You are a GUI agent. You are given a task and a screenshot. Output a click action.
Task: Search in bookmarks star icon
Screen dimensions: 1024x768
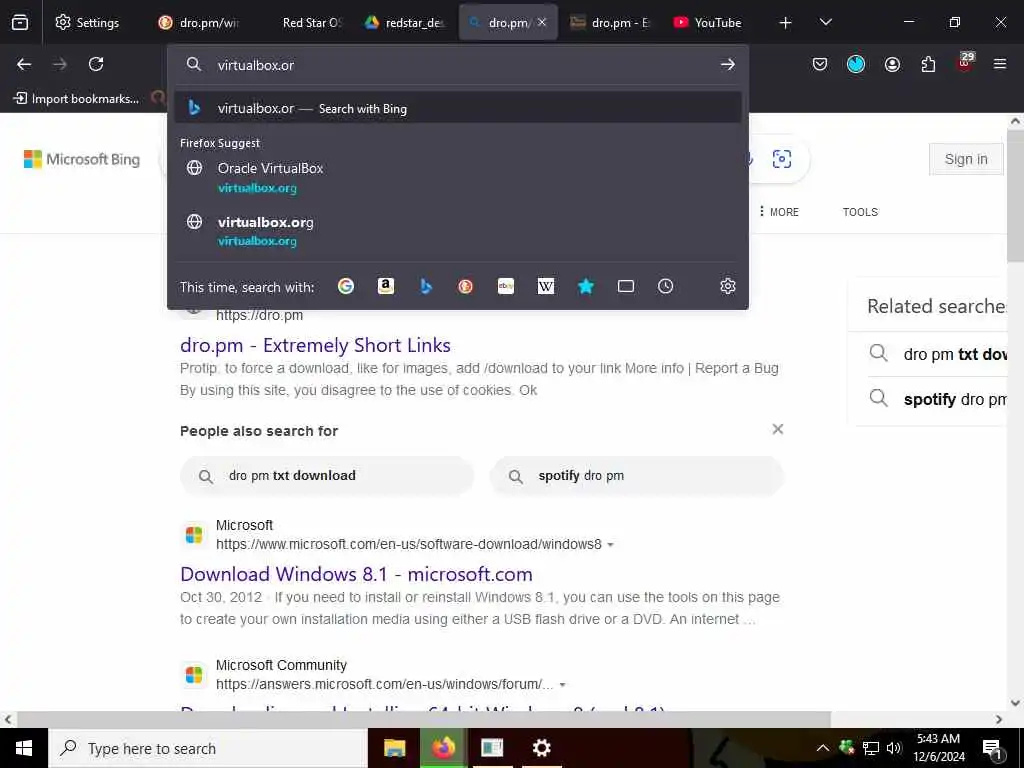coord(586,286)
